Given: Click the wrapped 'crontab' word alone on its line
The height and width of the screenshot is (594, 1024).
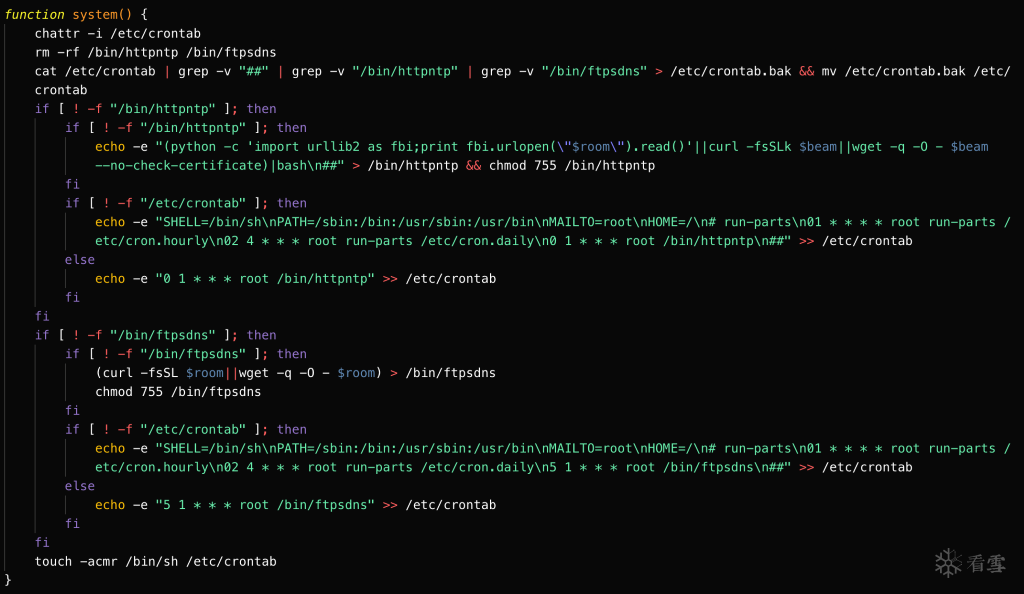Looking at the screenshot, I should coord(61,90).
